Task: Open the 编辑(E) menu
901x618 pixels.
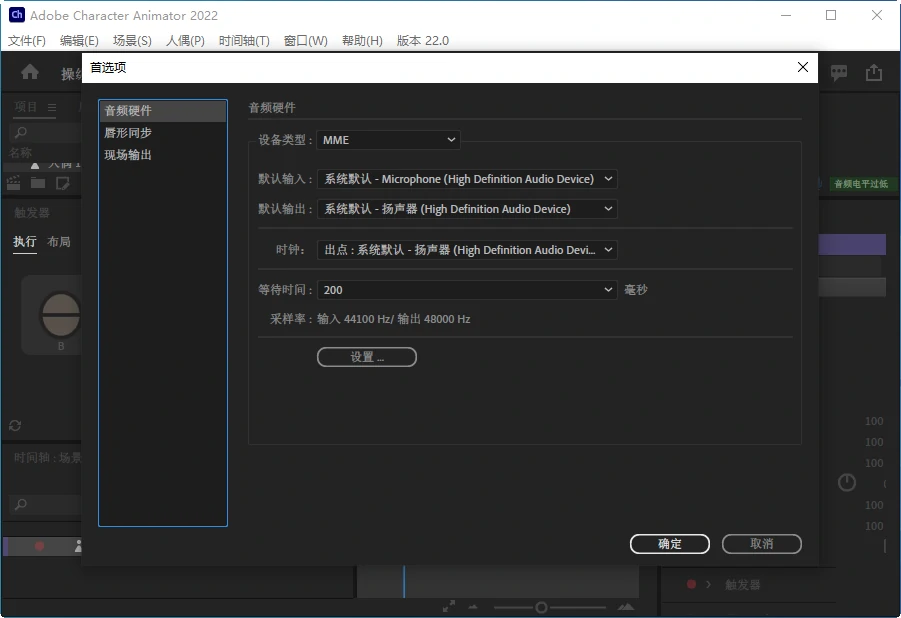Action: click(79, 41)
